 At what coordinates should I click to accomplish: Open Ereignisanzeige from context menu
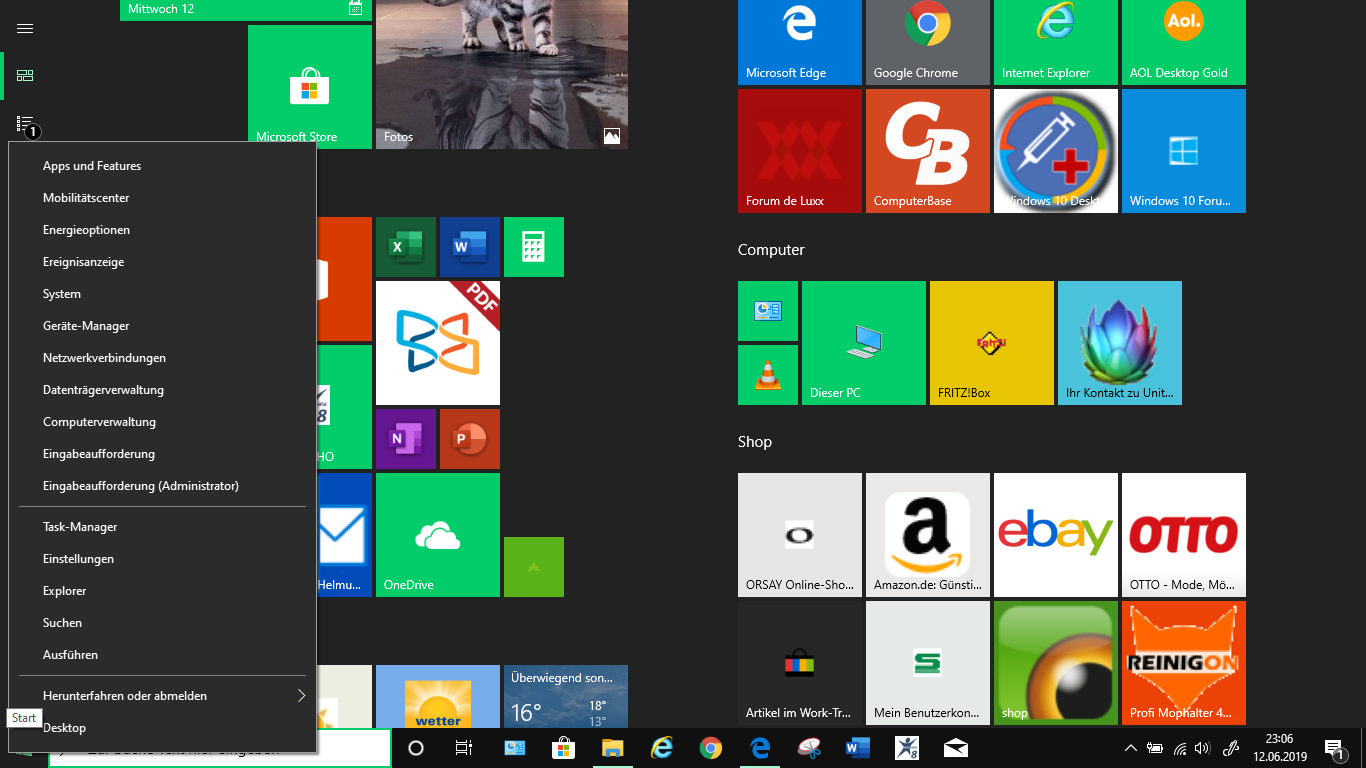pyautogui.click(x=162, y=262)
